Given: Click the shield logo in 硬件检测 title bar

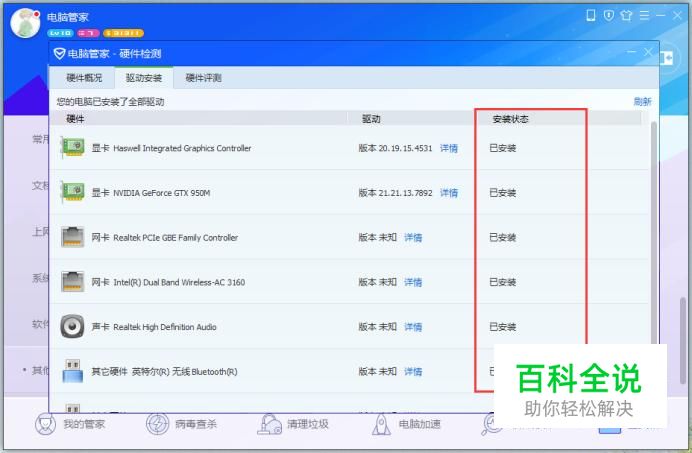Looking at the screenshot, I should coord(59,54).
